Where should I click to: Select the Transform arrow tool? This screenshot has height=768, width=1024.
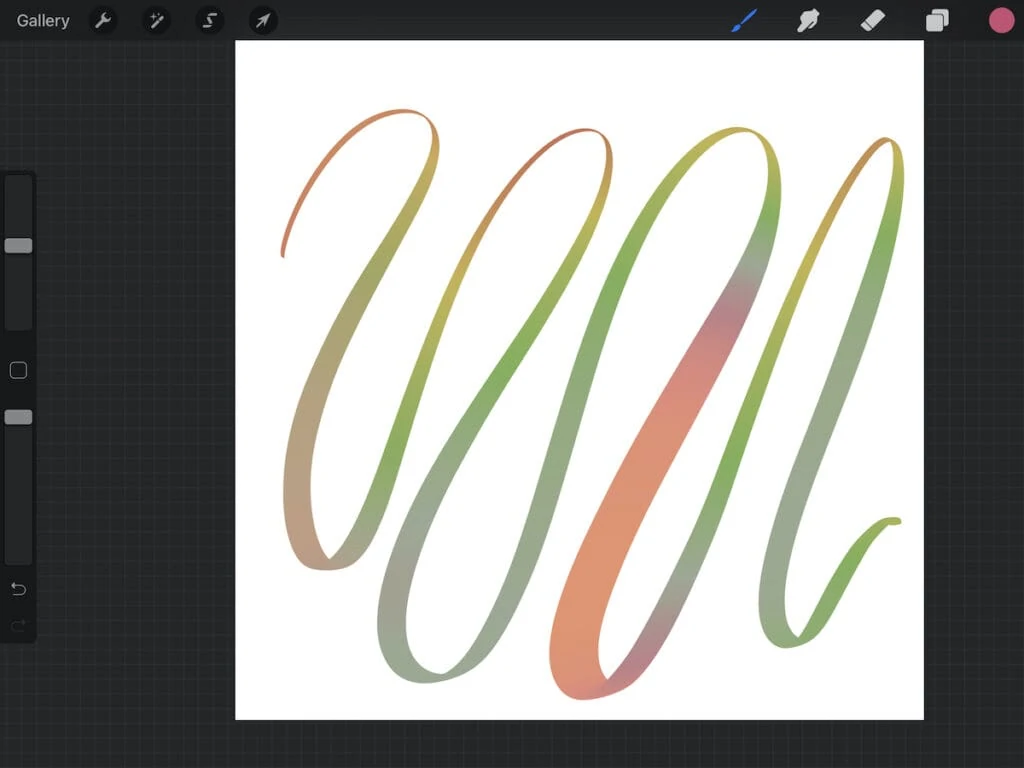[x=263, y=21]
